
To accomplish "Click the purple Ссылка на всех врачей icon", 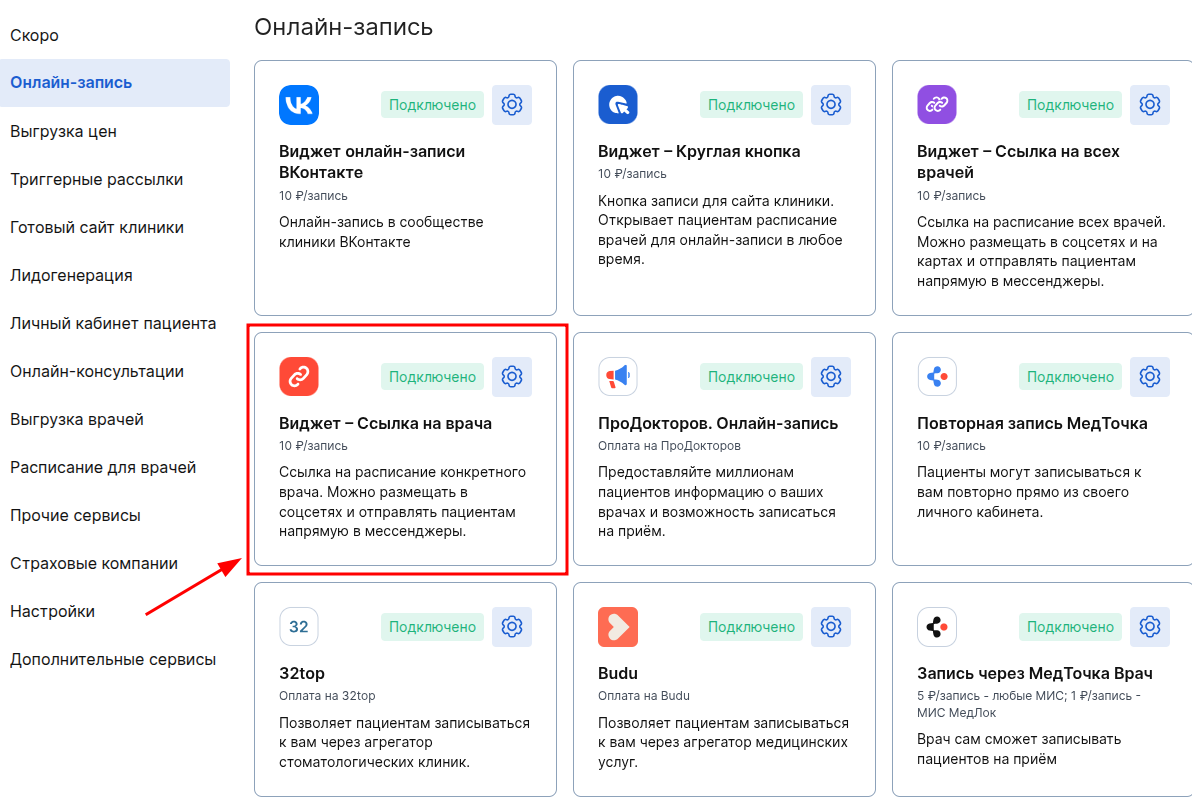I will tap(937, 105).
